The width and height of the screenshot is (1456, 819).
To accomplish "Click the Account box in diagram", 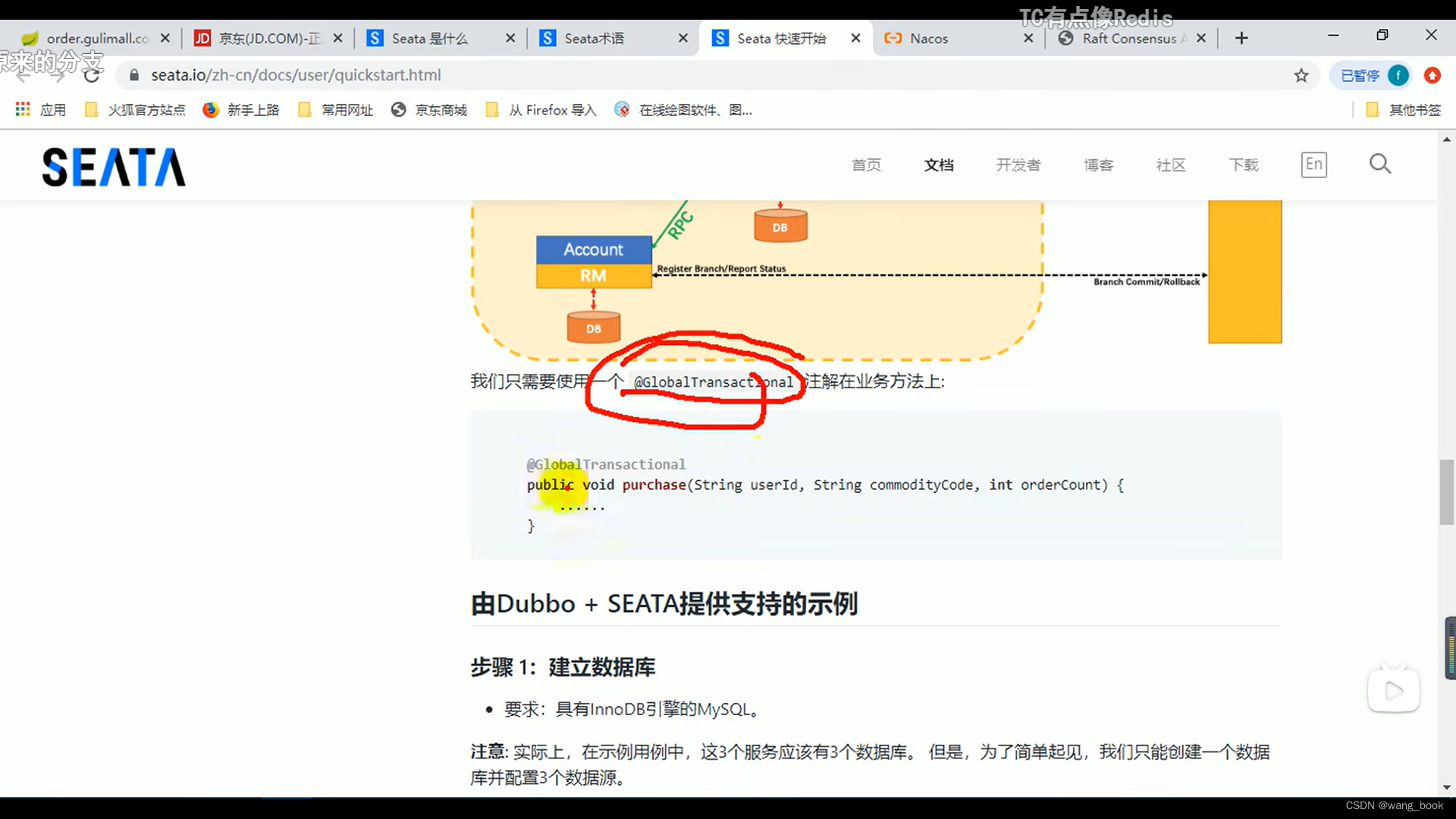I will (594, 249).
